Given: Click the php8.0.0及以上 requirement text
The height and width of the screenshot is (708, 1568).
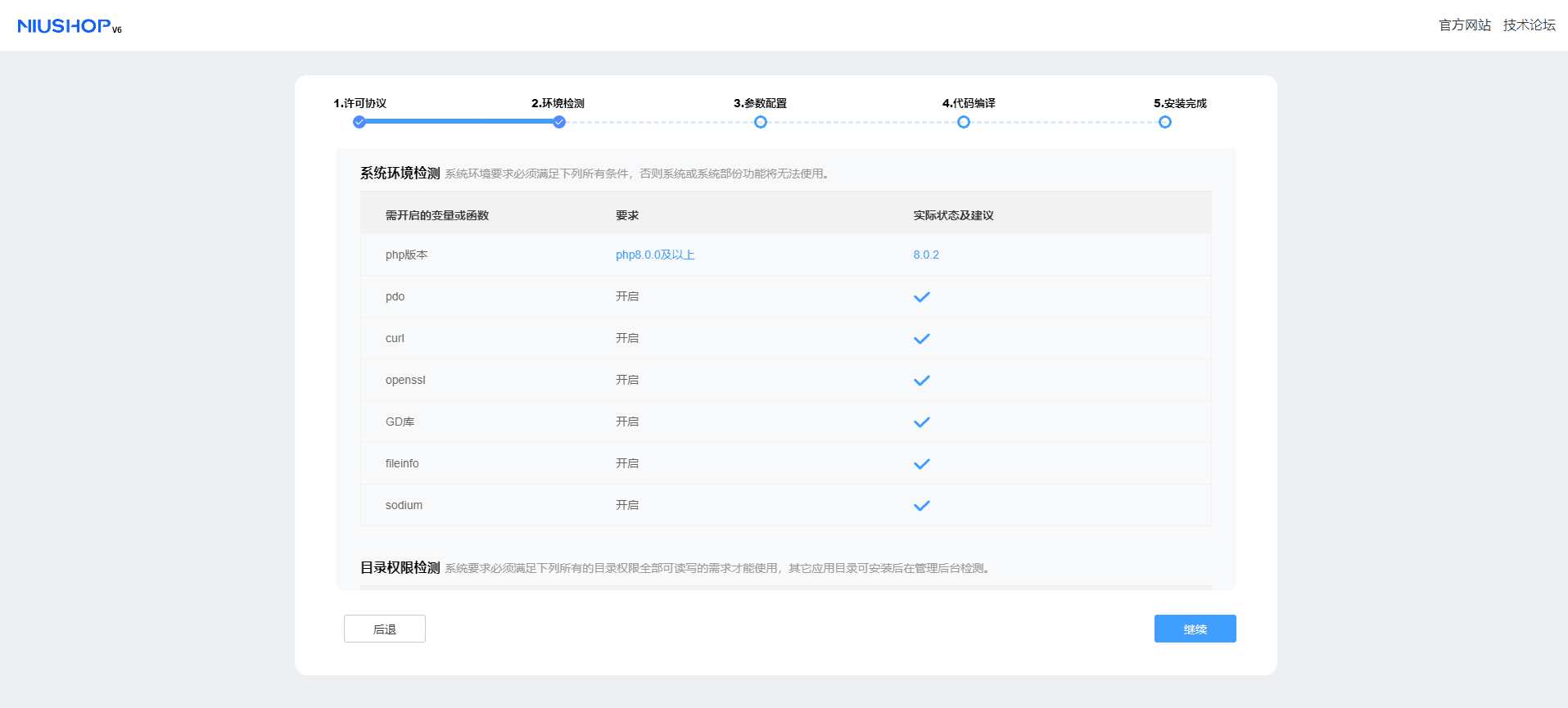Looking at the screenshot, I should coord(655,255).
